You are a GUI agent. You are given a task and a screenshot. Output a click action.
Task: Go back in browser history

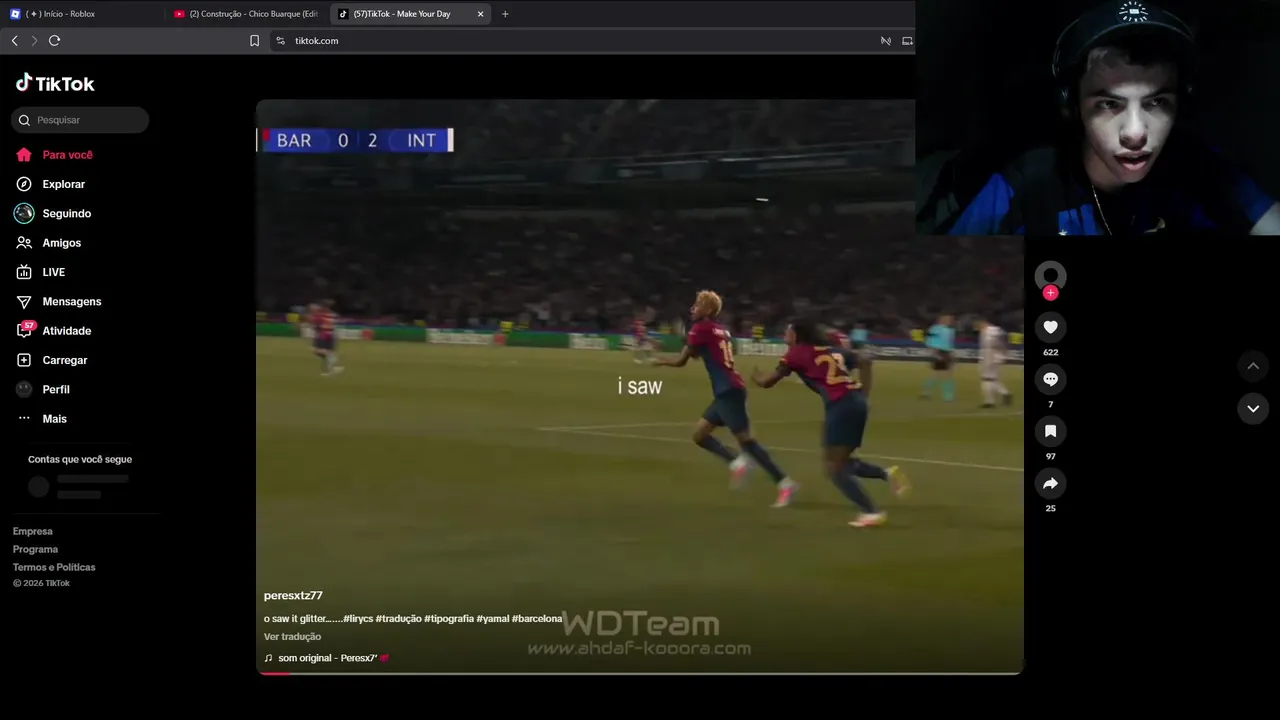coord(14,41)
